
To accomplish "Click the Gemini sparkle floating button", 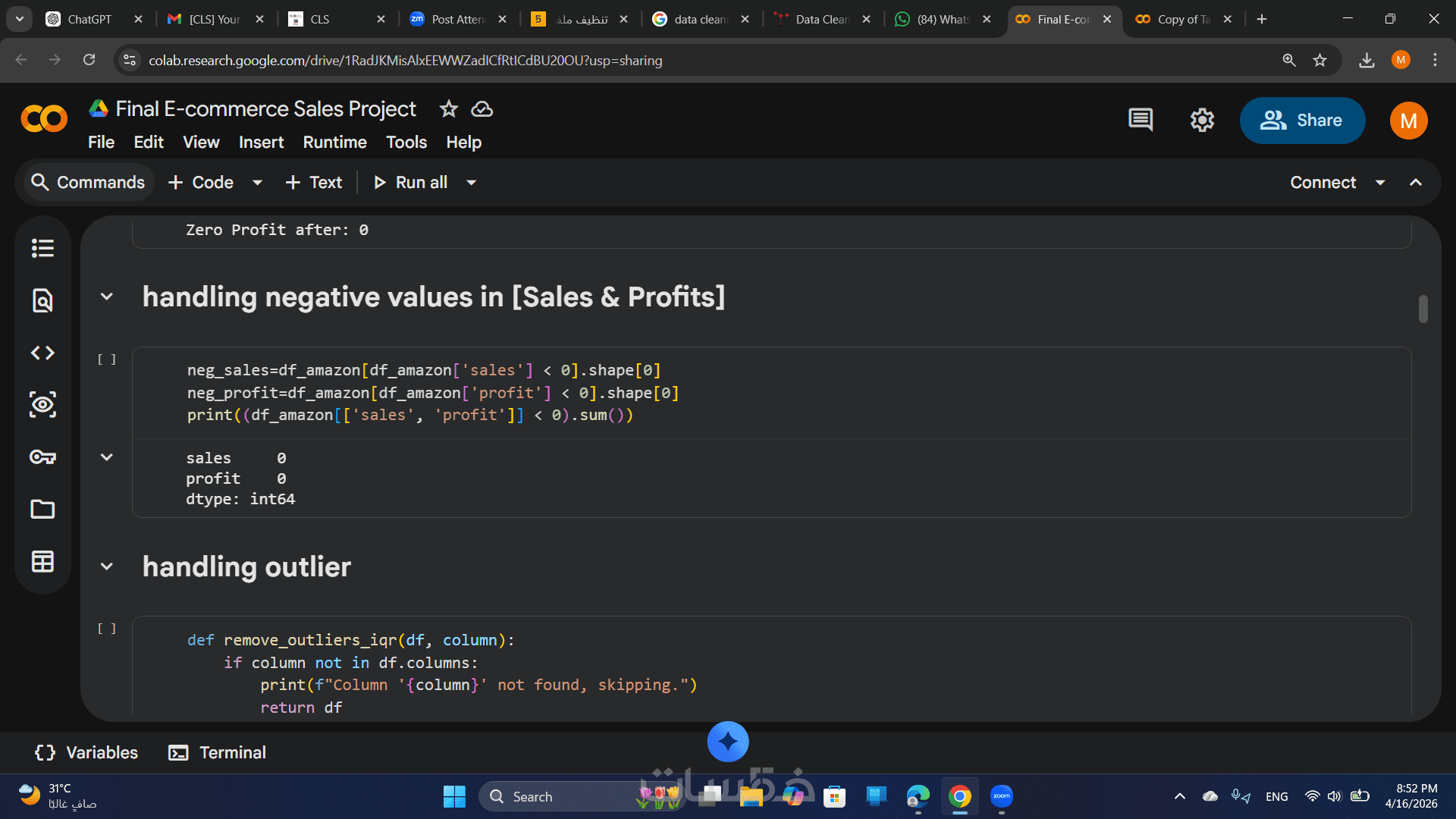I will click(x=727, y=742).
